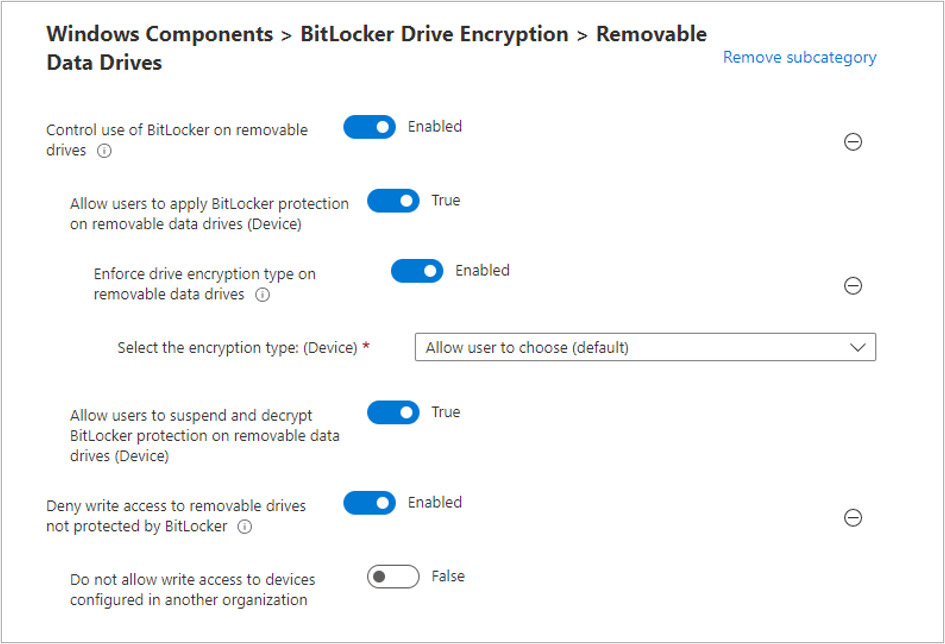
Task: Disable Deny write access to removable drives
Action: point(370,503)
